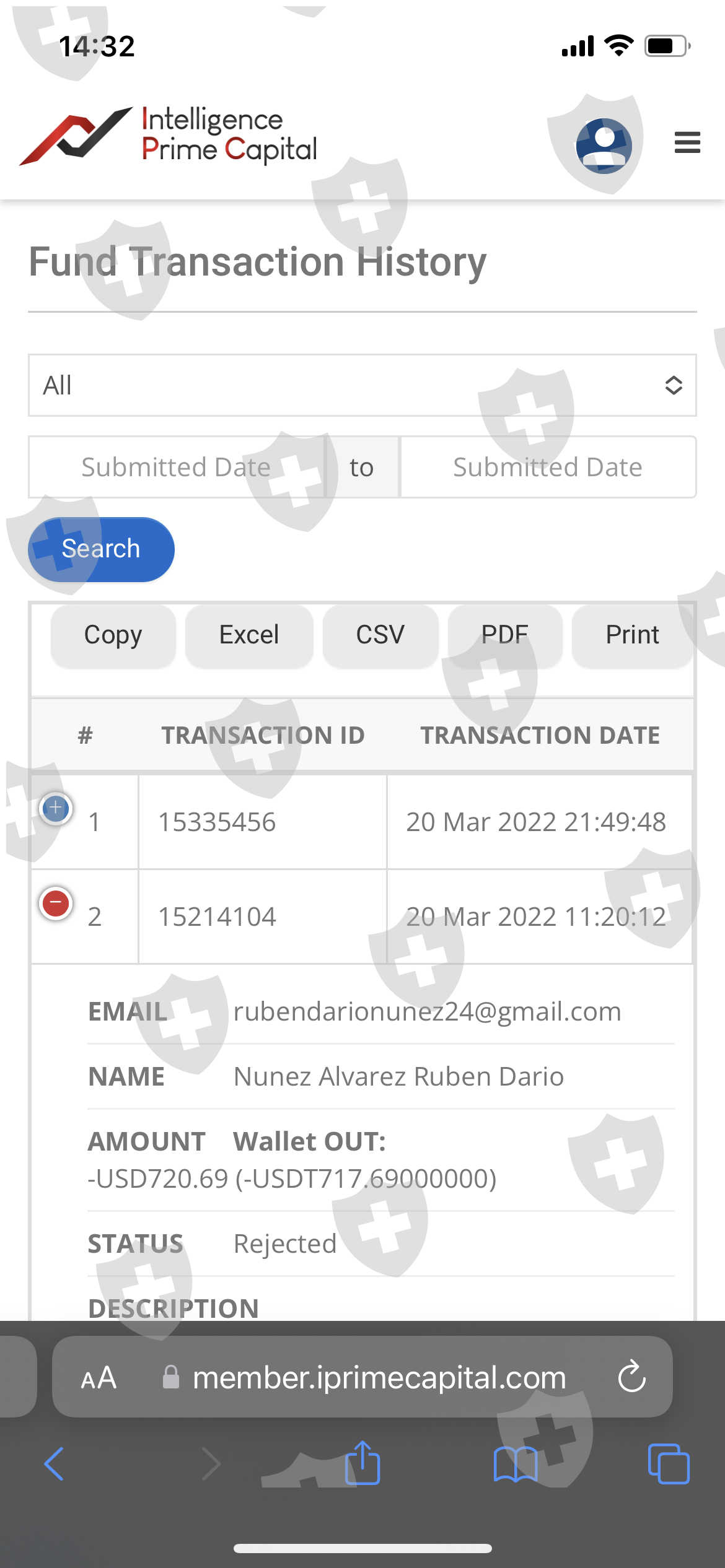725x1568 pixels.
Task: Export table as CSV
Action: click(380, 635)
